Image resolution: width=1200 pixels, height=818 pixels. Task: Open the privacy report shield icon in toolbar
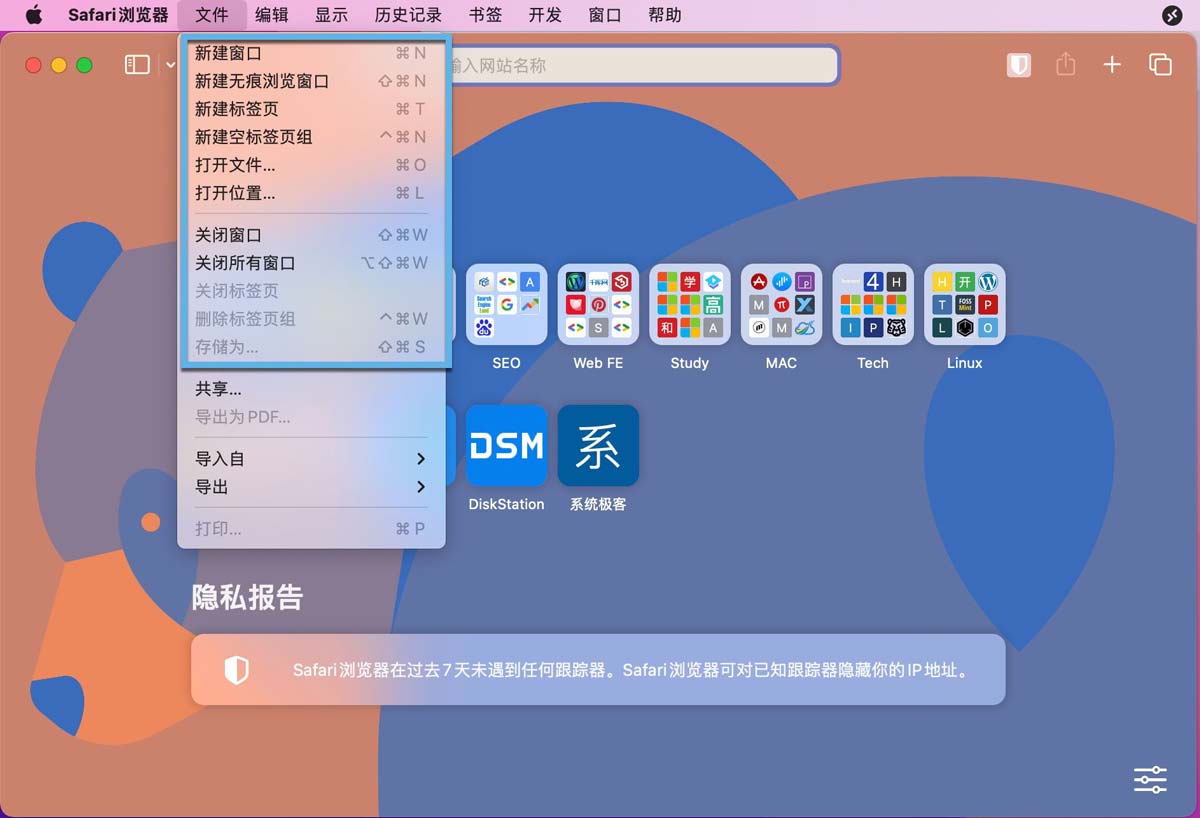tap(1018, 64)
